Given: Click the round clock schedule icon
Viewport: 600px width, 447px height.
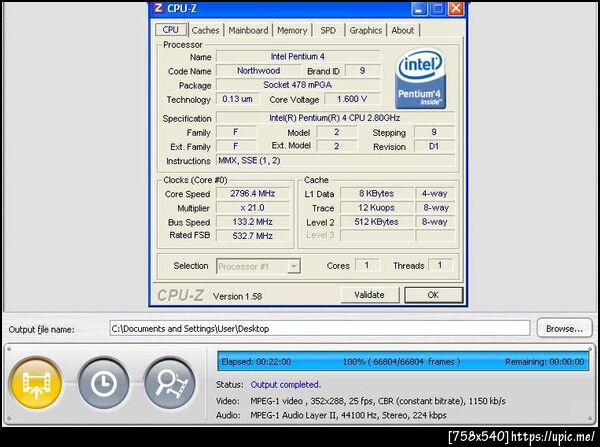Looking at the screenshot, I should pyautogui.click(x=103, y=383).
